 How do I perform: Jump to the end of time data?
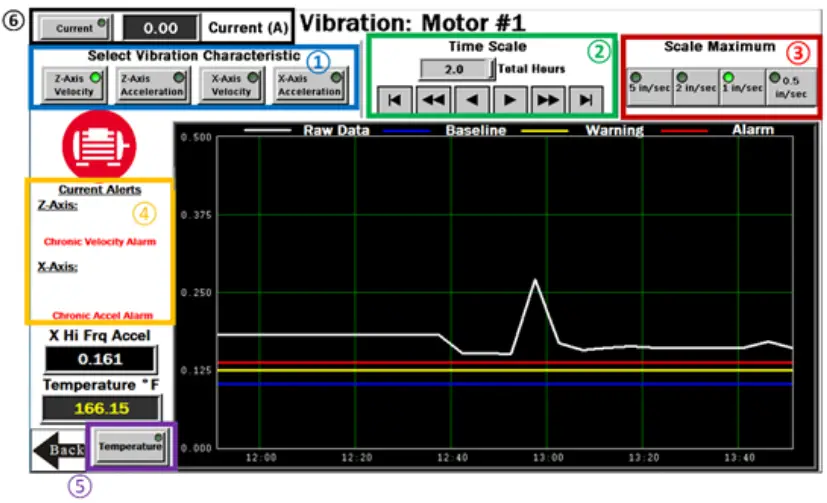pos(586,100)
